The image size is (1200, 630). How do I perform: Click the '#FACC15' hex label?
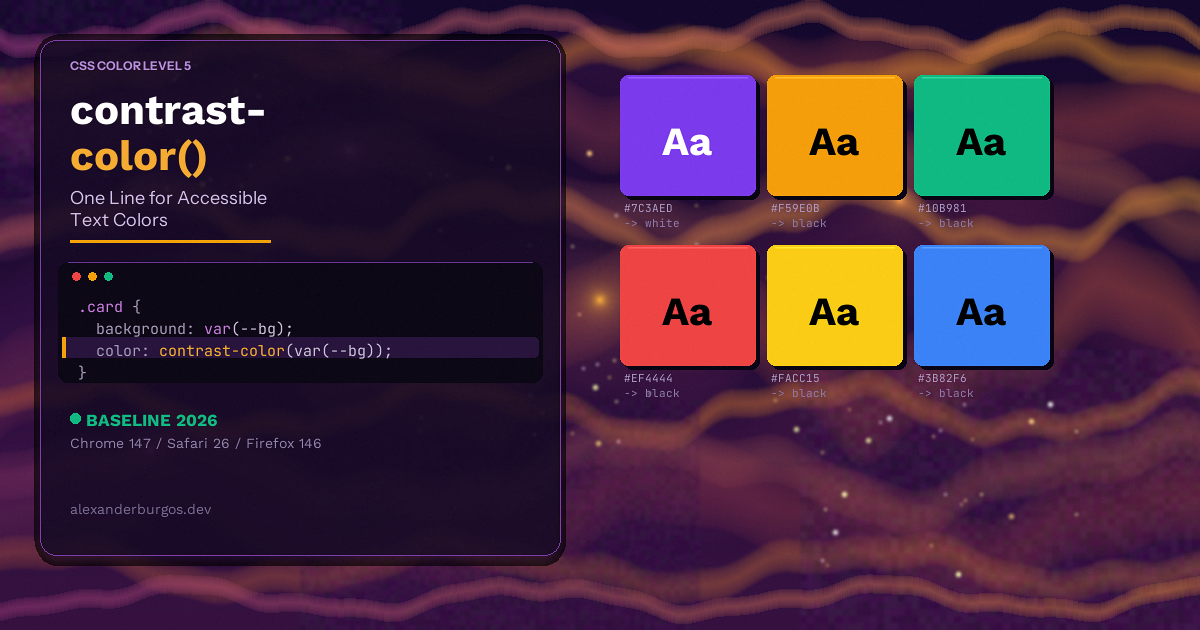point(795,379)
